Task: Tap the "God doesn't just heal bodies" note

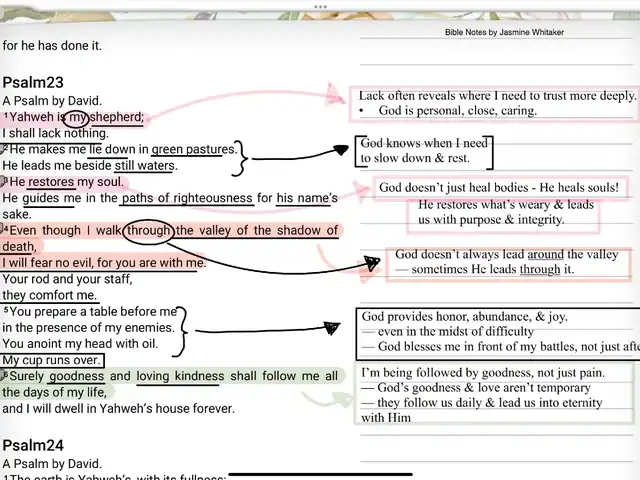Action: (x=498, y=187)
